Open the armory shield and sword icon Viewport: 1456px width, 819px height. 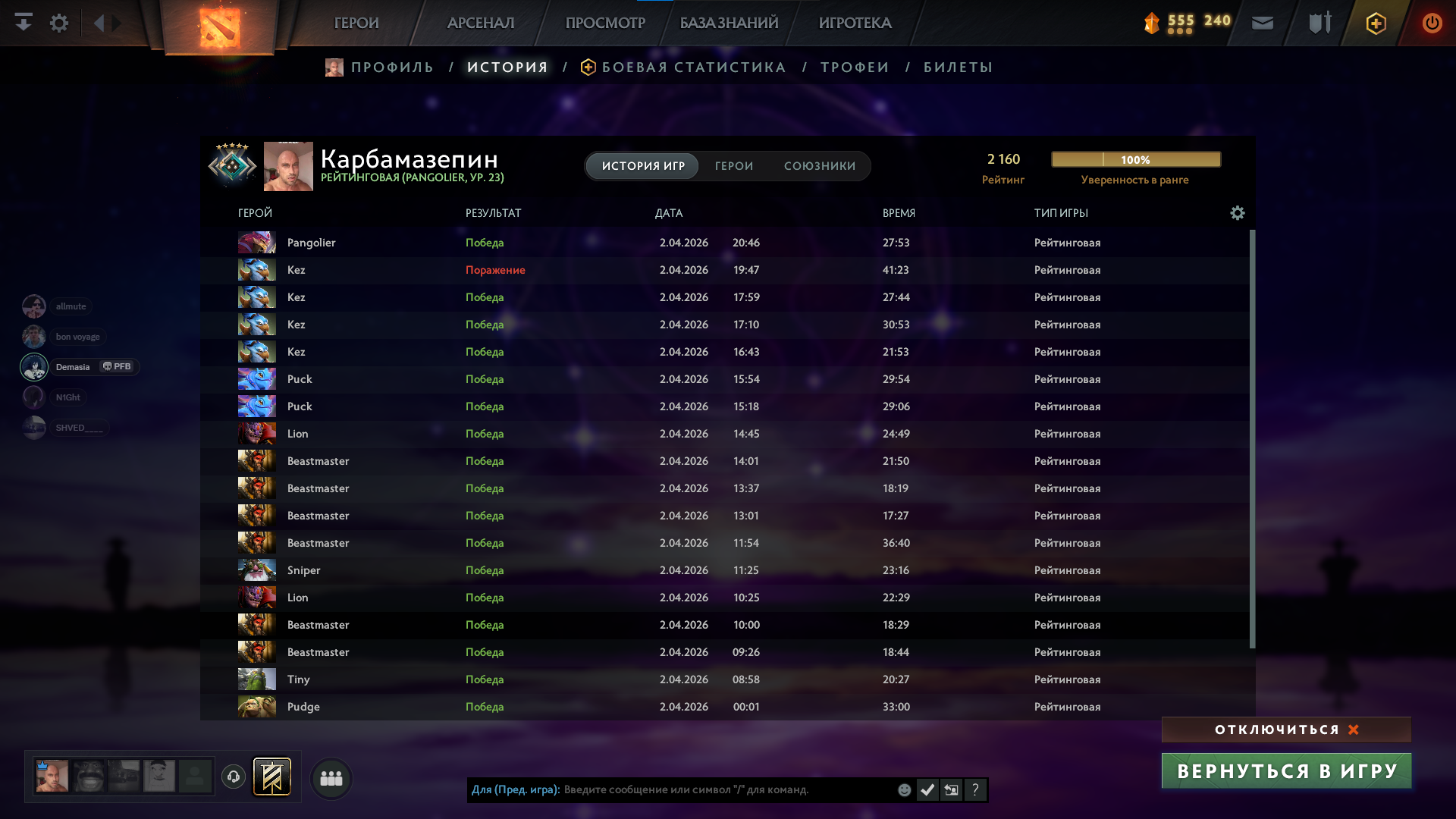tap(1320, 23)
